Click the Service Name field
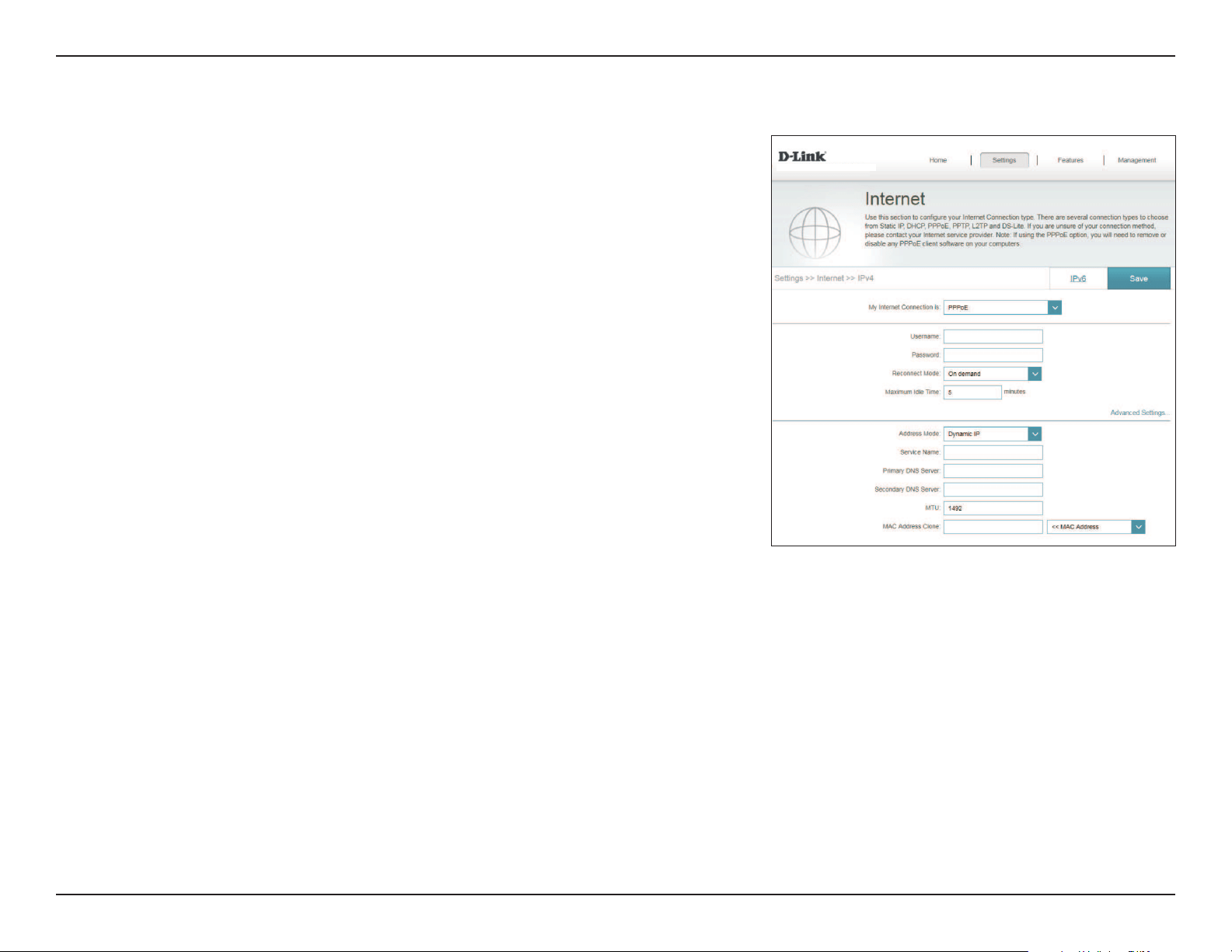Screen dimensions: 1232x952 coord(993,452)
